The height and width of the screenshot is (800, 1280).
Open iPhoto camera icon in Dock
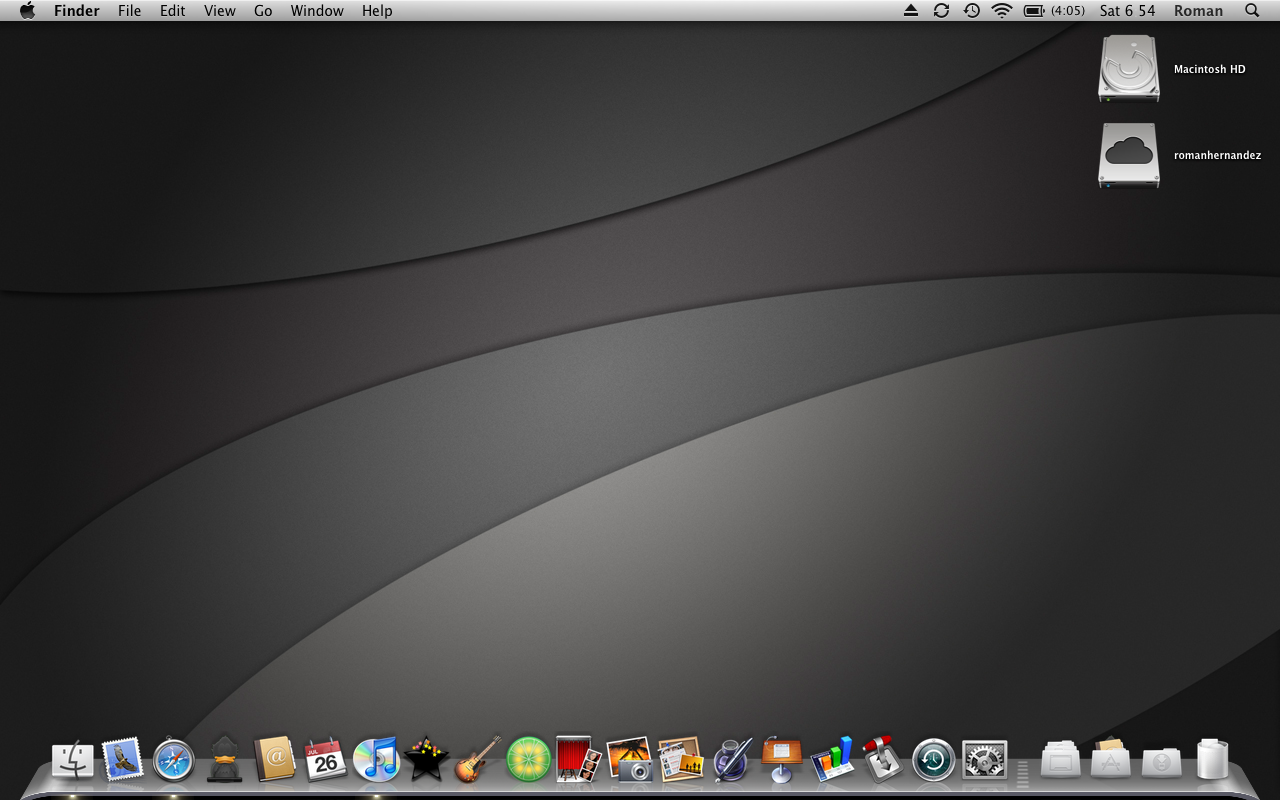pos(630,760)
